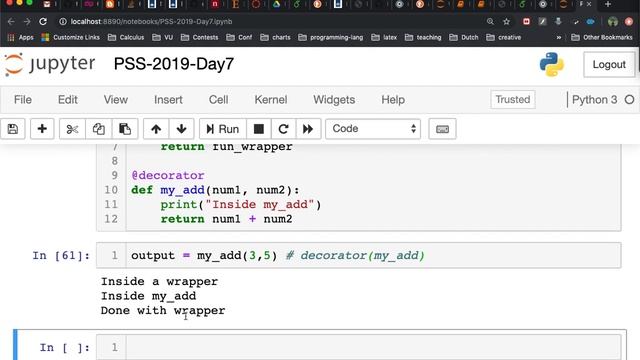Click the kernel idle circle indicator
The height and width of the screenshot is (360, 640).
click(629, 100)
